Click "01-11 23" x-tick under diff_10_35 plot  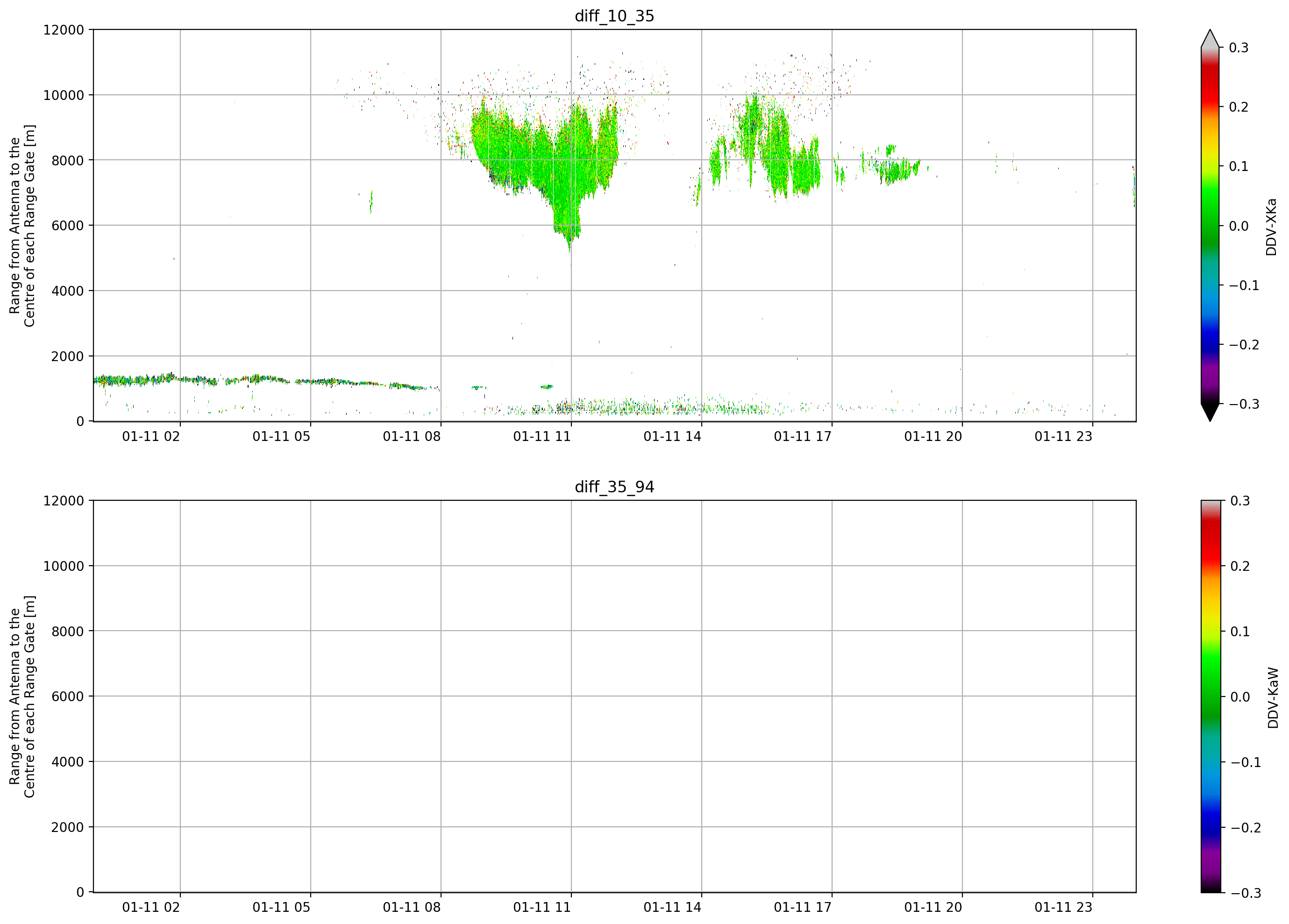1063,437
